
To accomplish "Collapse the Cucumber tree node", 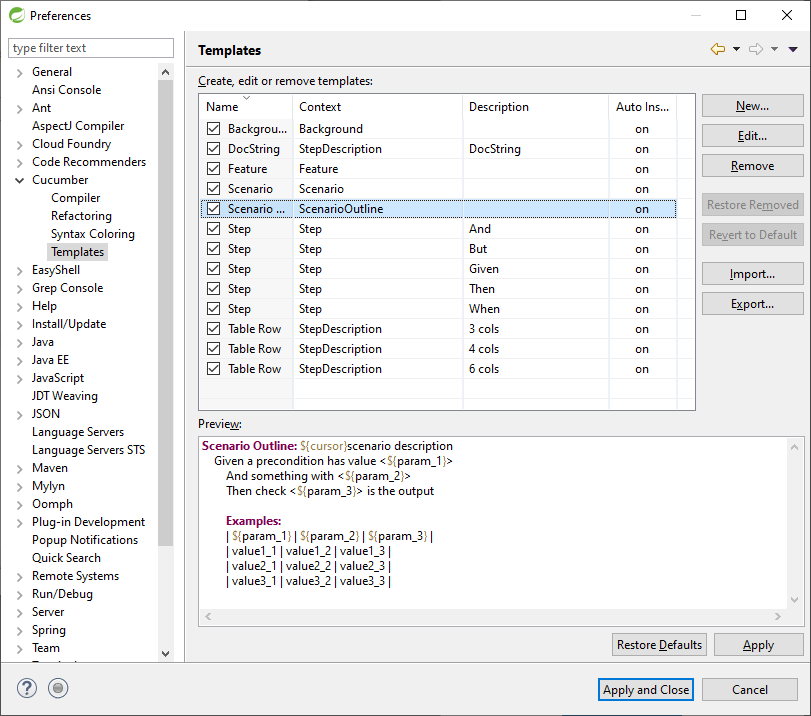I will 19,180.
